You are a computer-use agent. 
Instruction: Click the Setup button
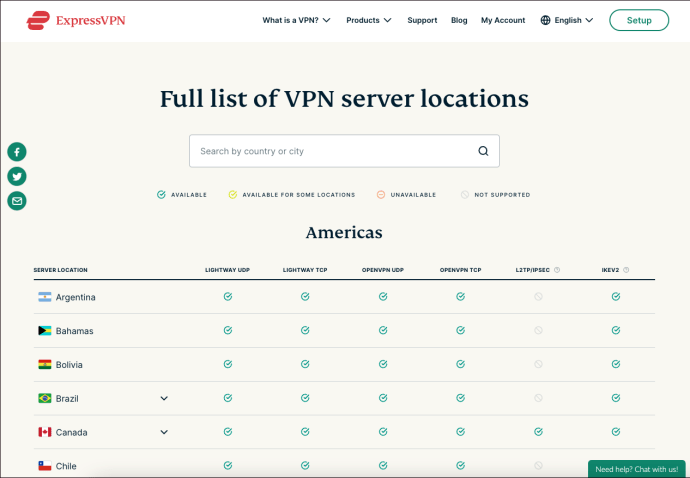click(639, 20)
